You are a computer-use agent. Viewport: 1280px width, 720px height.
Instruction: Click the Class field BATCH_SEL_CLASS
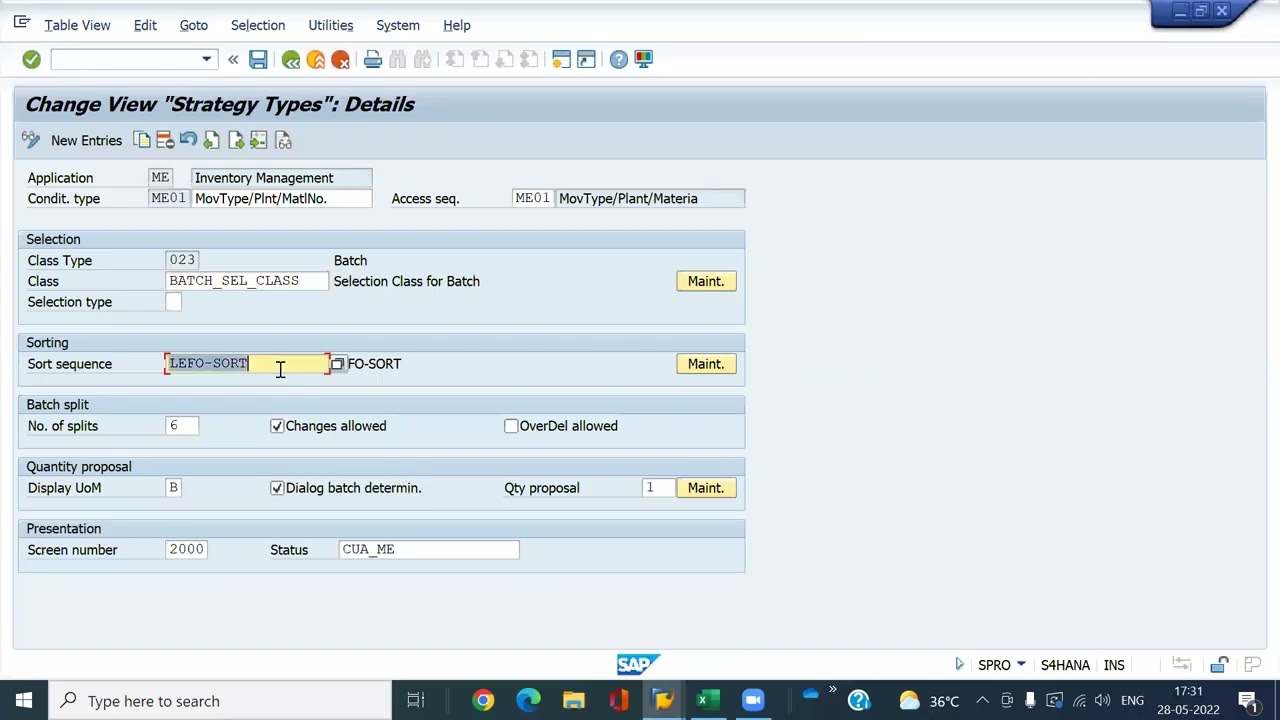pyautogui.click(x=247, y=281)
